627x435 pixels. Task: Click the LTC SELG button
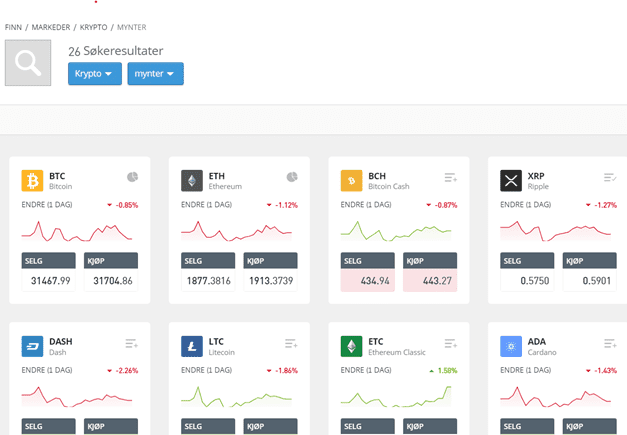[208, 426]
